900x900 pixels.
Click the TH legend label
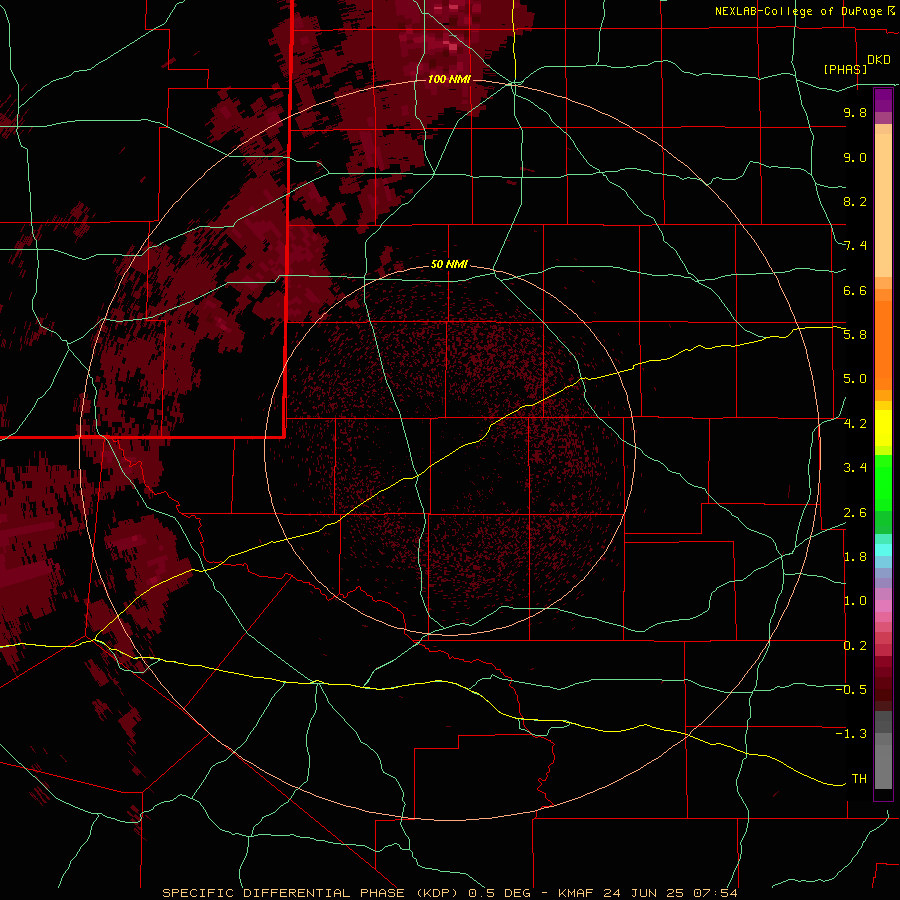tap(859, 779)
